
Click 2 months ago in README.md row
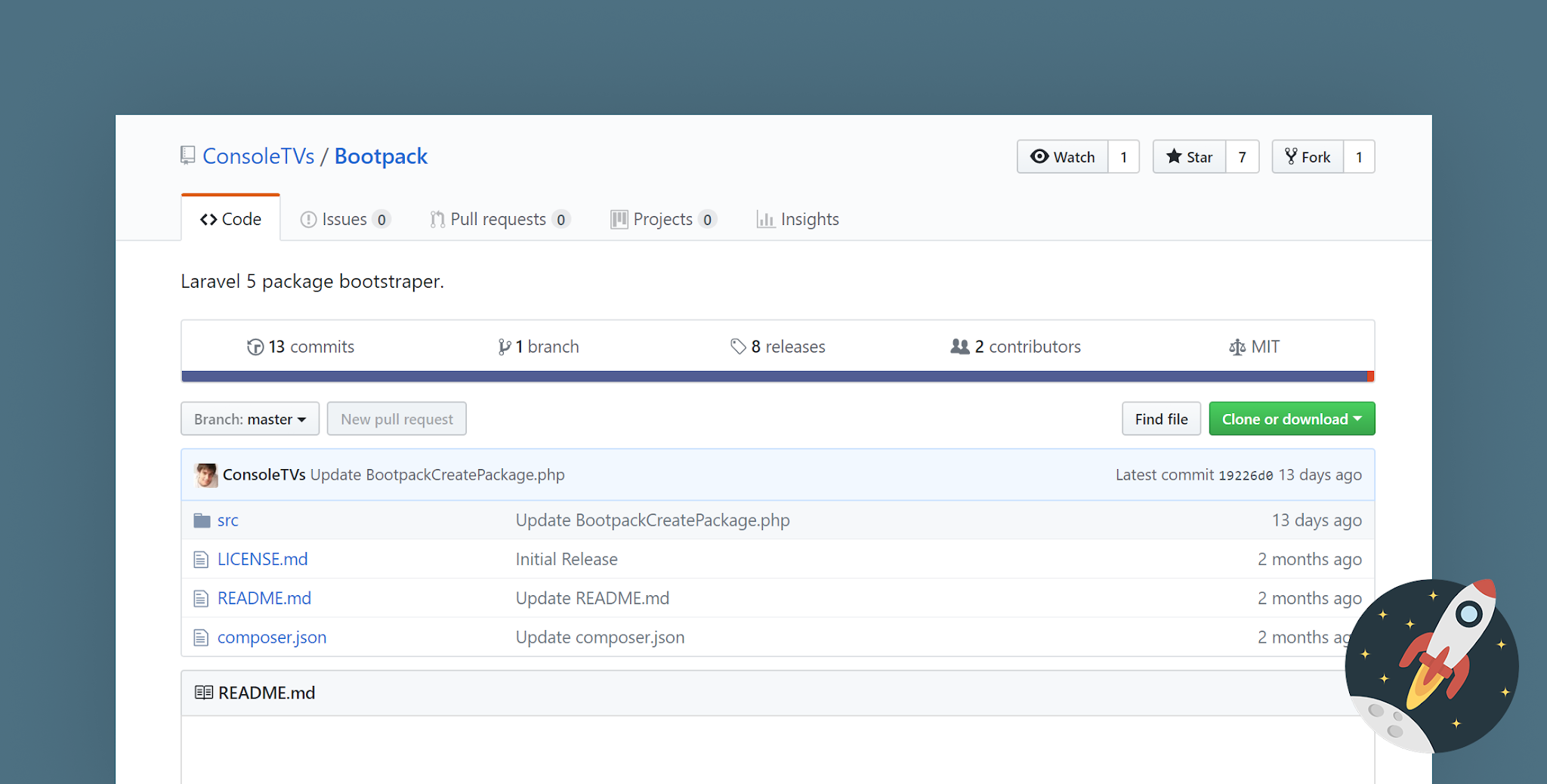[x=1310, y=599]
